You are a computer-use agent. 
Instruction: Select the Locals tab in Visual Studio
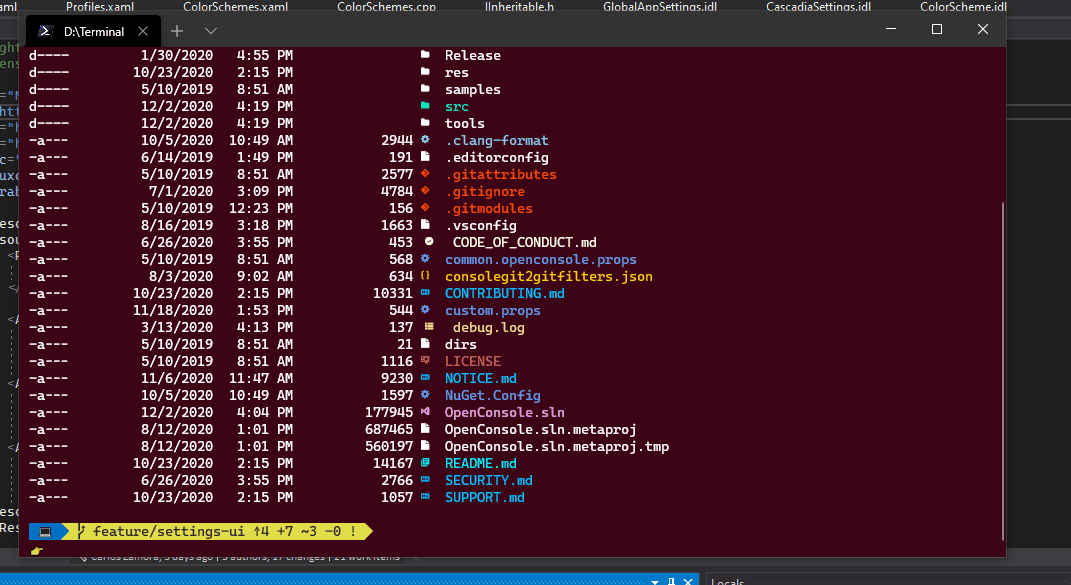point(727,581)
